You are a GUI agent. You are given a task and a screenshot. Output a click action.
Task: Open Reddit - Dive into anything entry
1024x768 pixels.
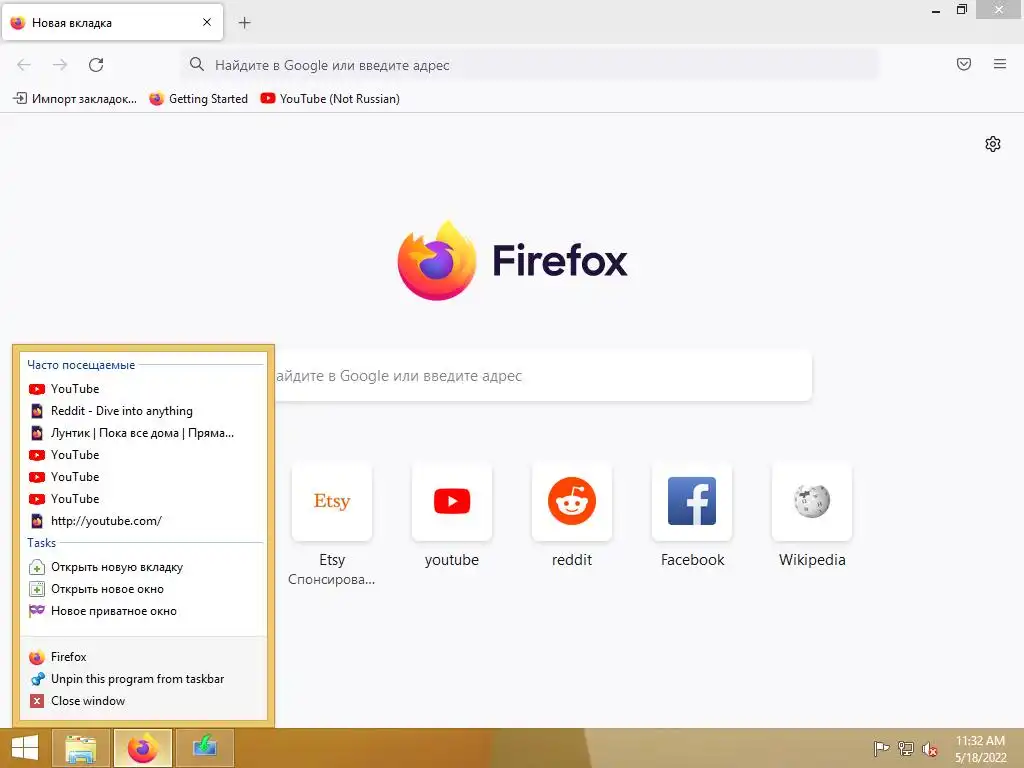[143, 411]
